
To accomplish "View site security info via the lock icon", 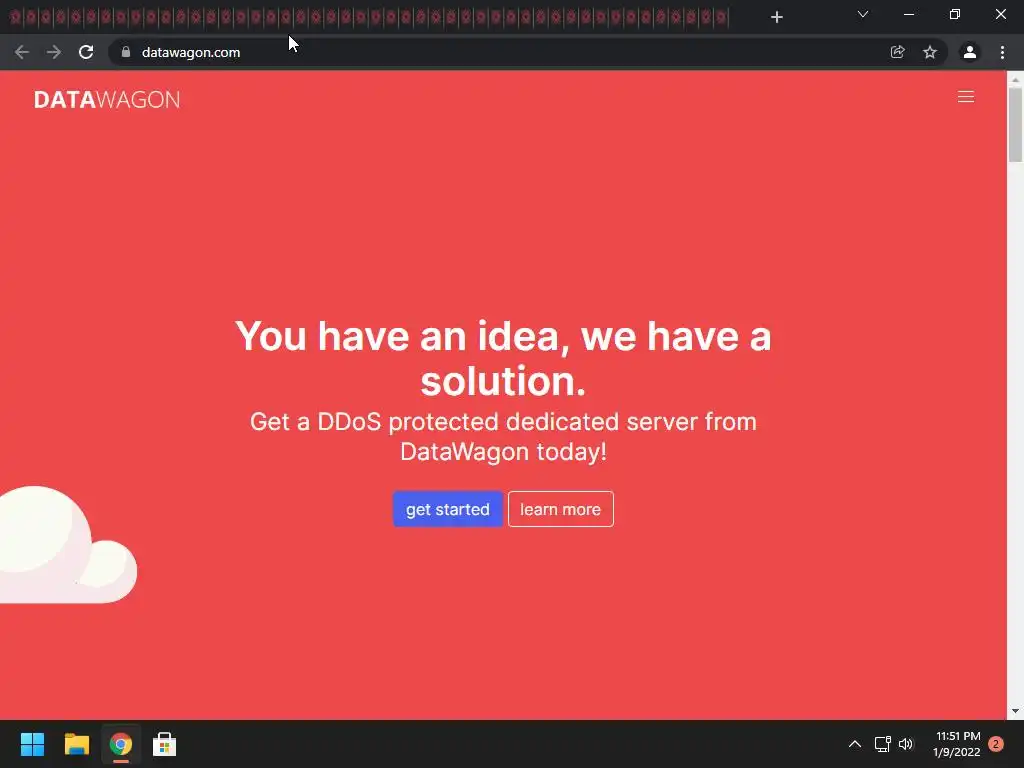I will [x=126, y=52].
